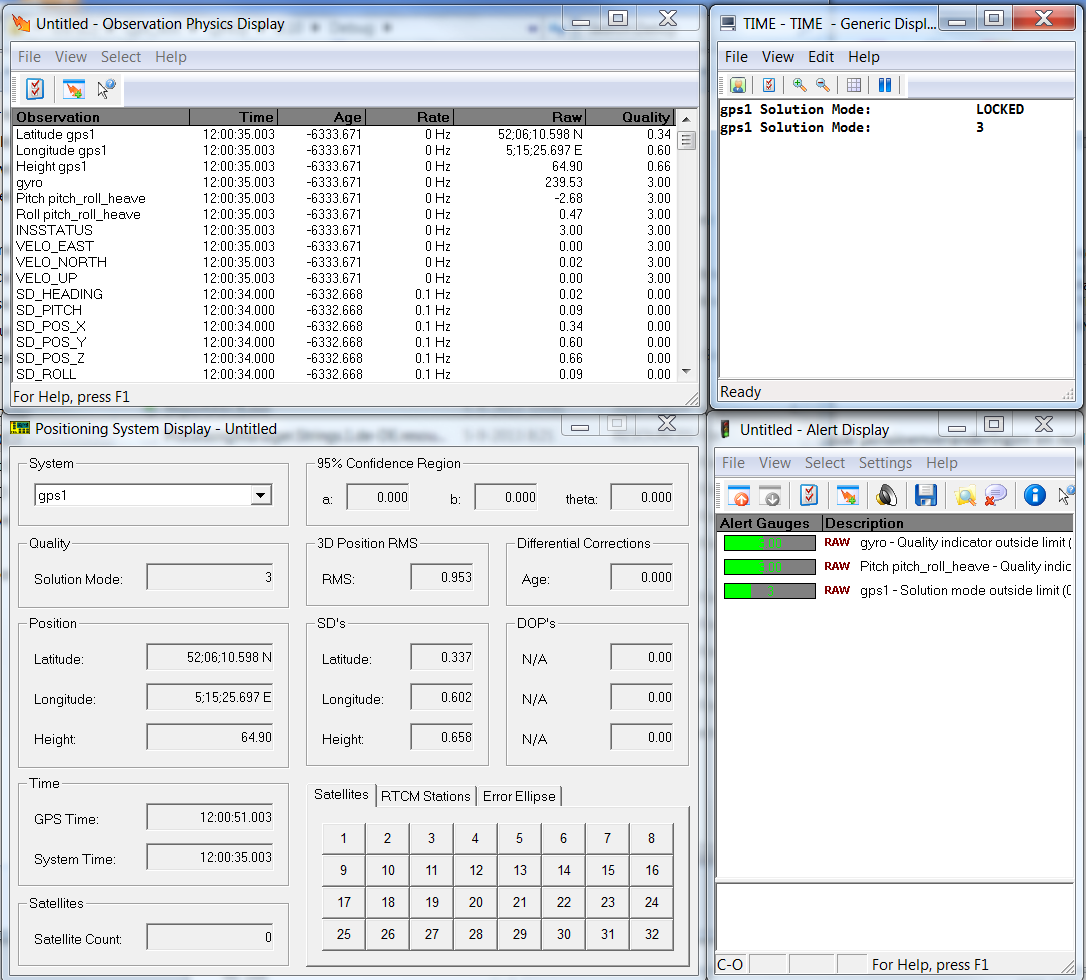Click satellite number 14 button

(x=564, y=871)
